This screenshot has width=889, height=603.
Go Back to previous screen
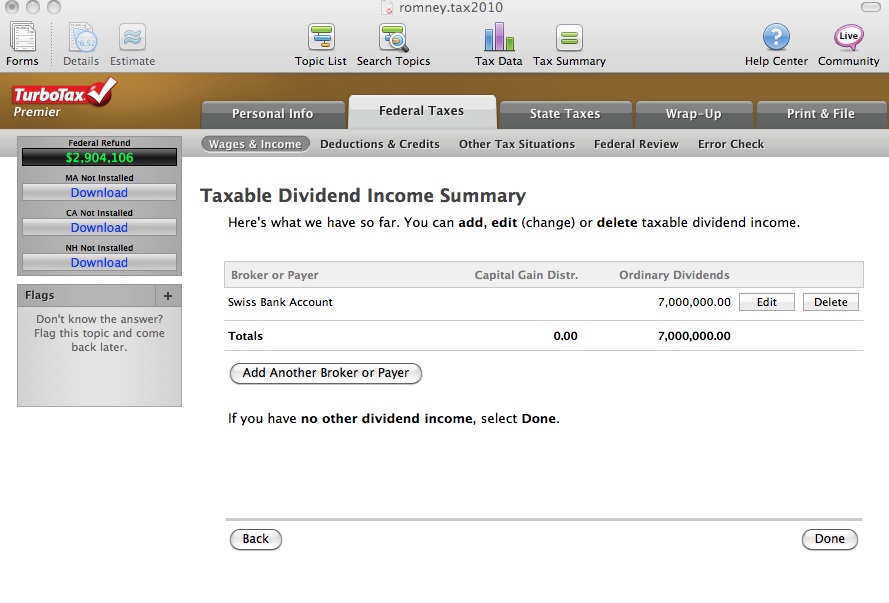tap(256, 539)
